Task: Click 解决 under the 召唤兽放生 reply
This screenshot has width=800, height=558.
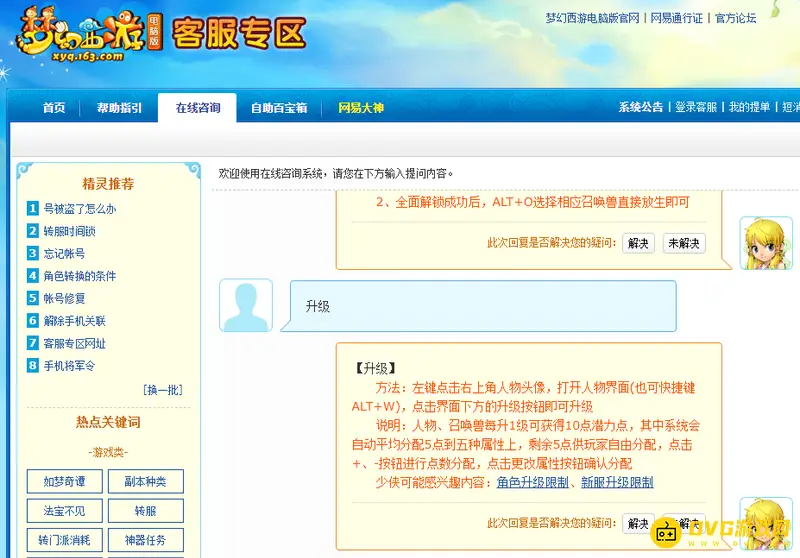Action: coord(638,243)
